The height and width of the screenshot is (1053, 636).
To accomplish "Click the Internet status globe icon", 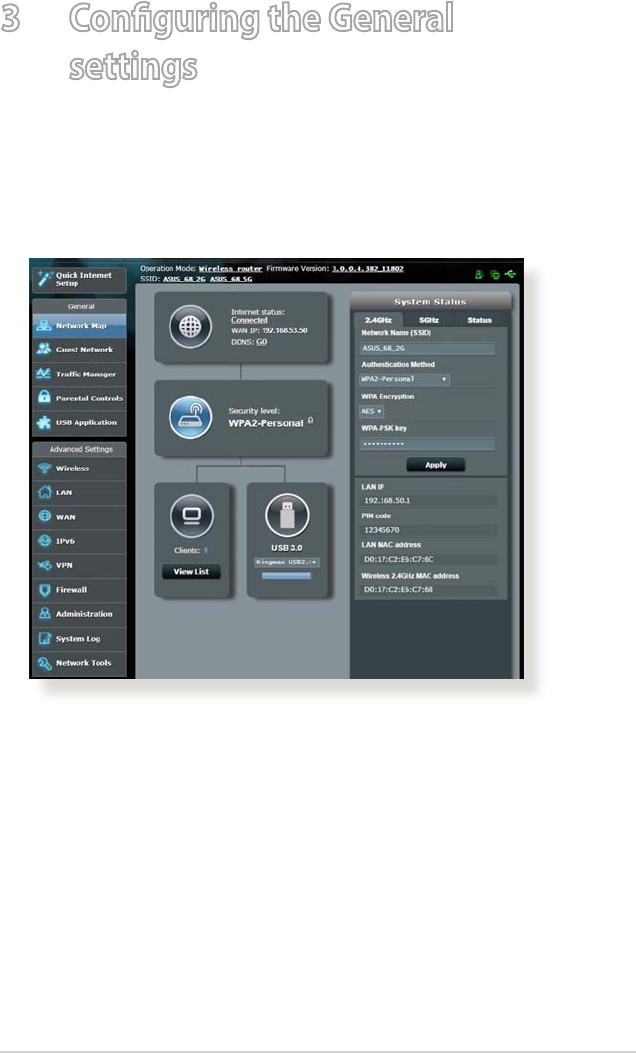I will coord(191,327).
